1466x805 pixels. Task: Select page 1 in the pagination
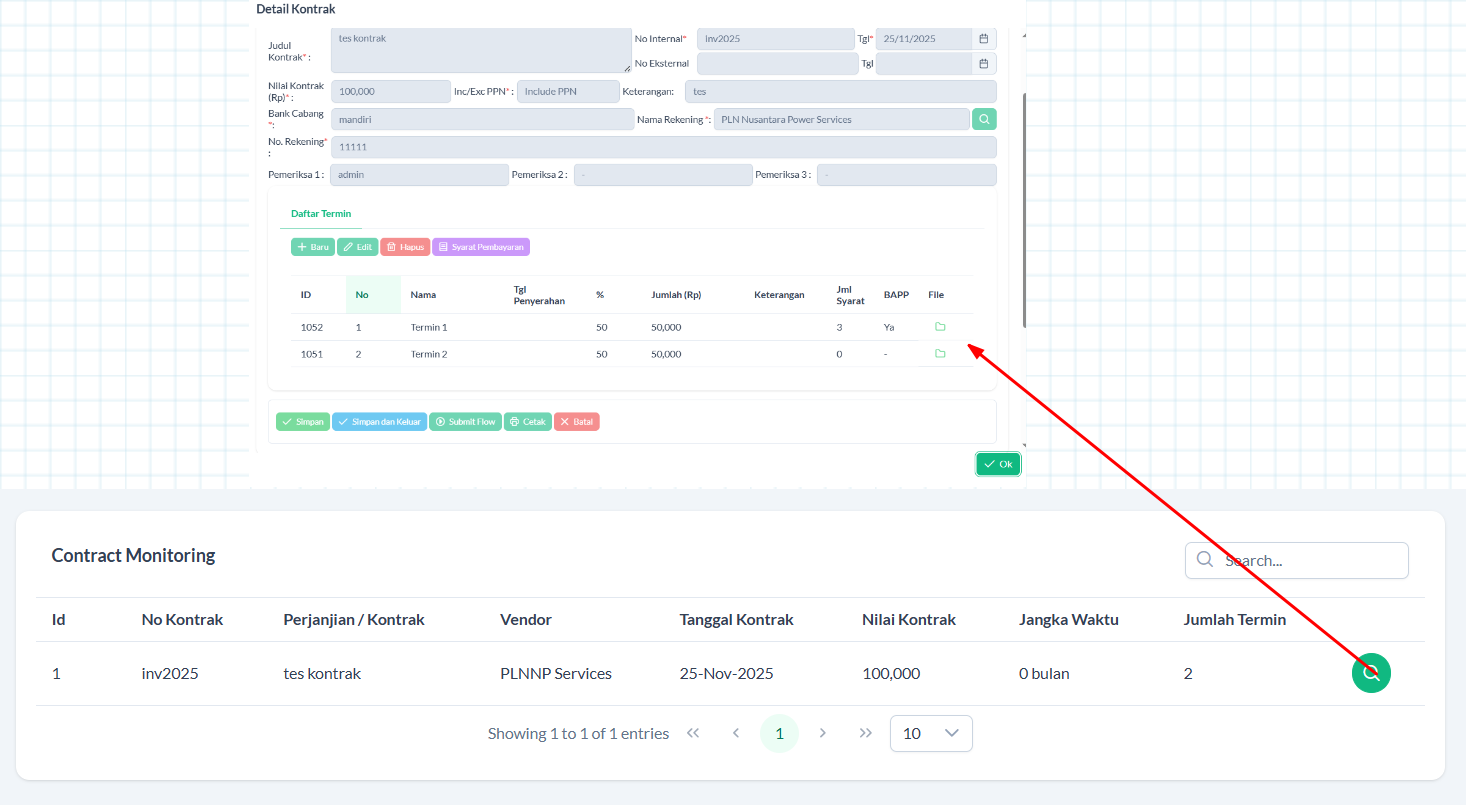[779, 733]
